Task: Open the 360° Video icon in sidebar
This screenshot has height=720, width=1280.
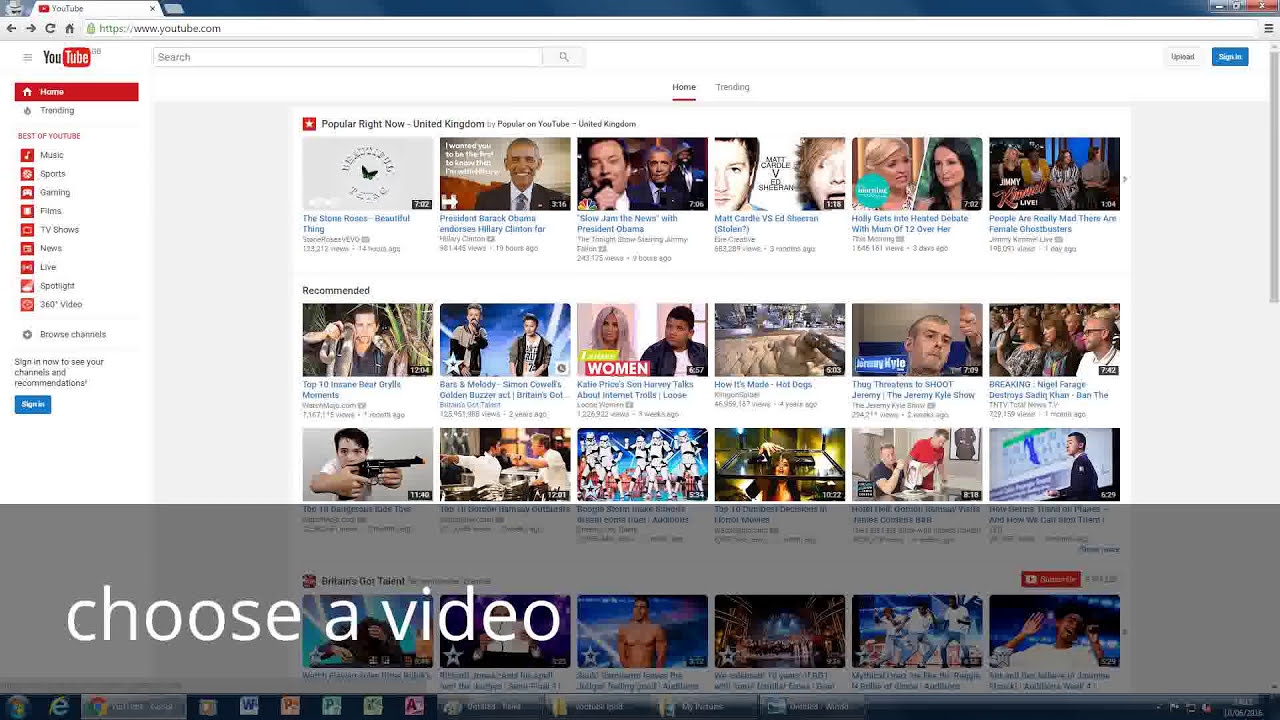Action: tap(28, 304)
